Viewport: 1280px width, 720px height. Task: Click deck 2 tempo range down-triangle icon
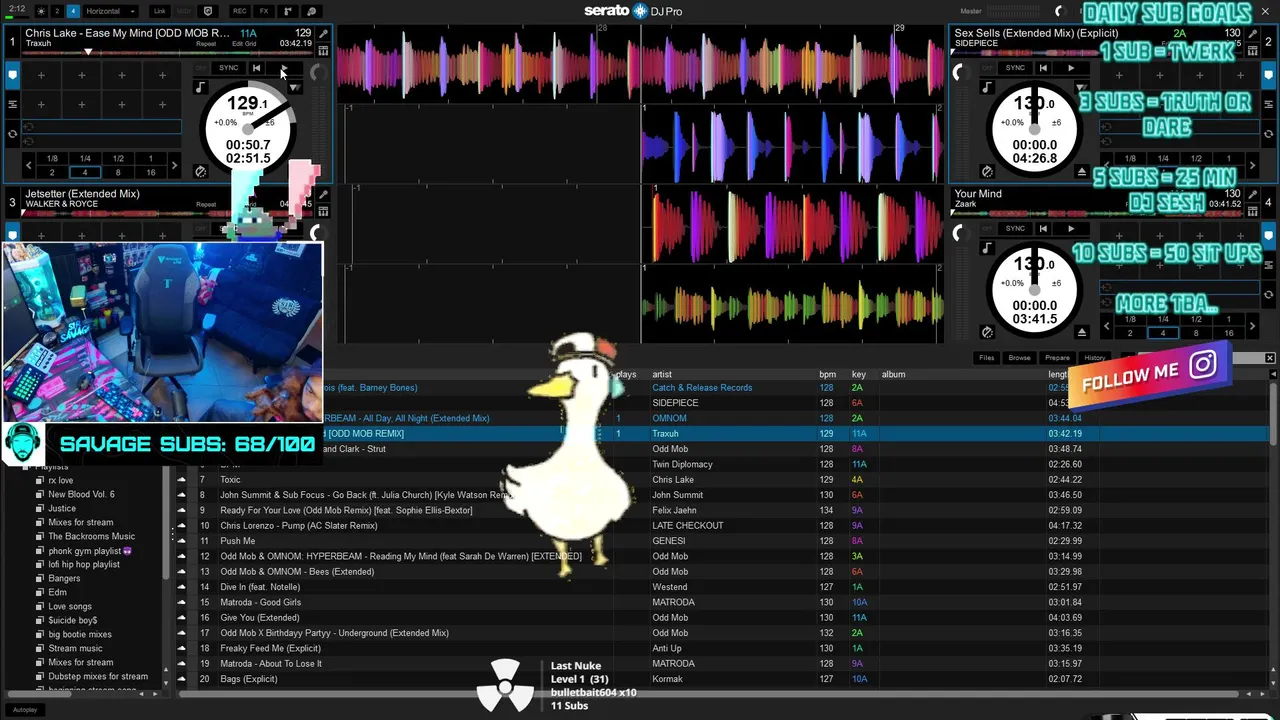point(1082,88)
